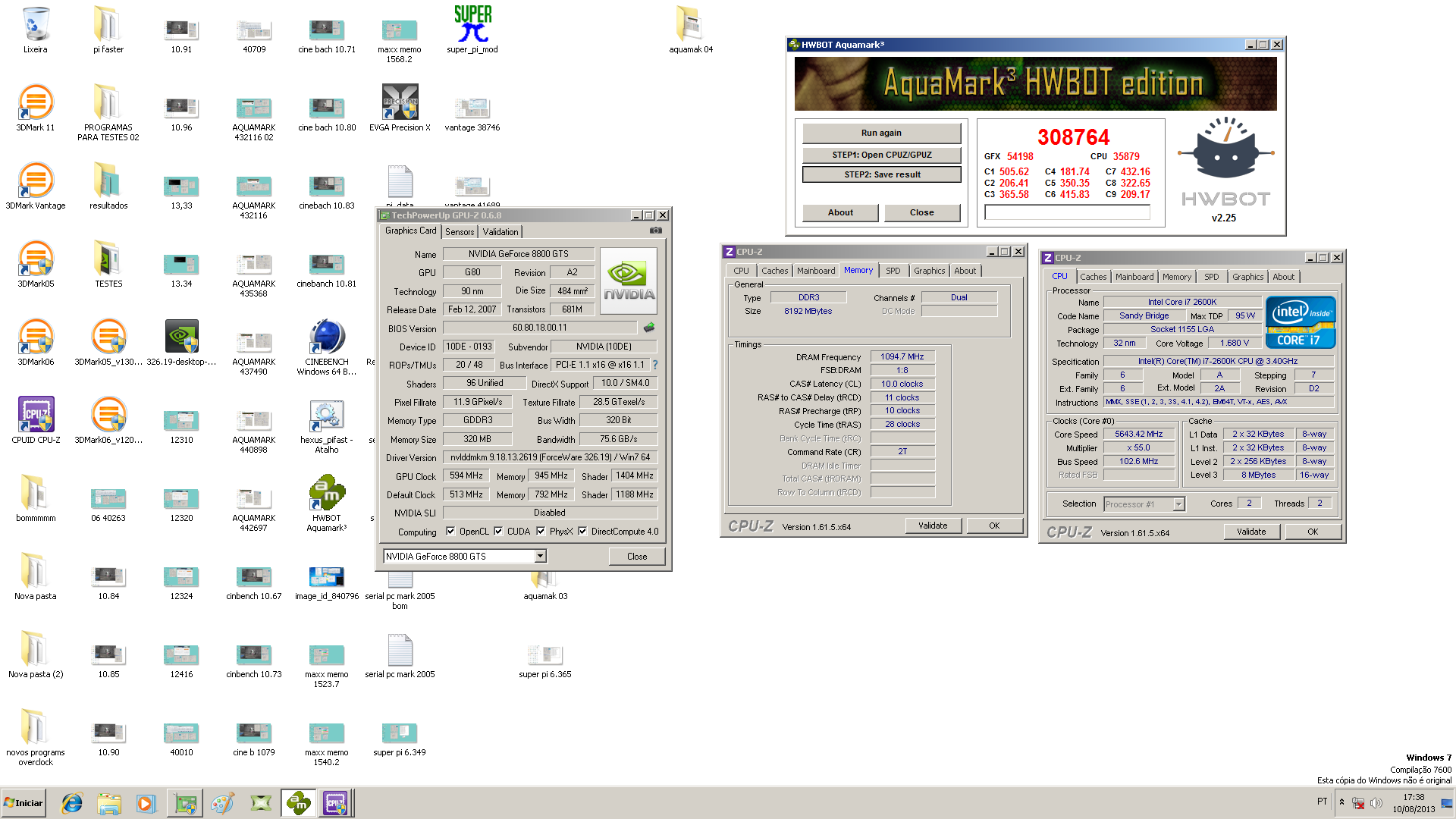Click the empty result field in HWBOT Aquamark

[1067, 213]
